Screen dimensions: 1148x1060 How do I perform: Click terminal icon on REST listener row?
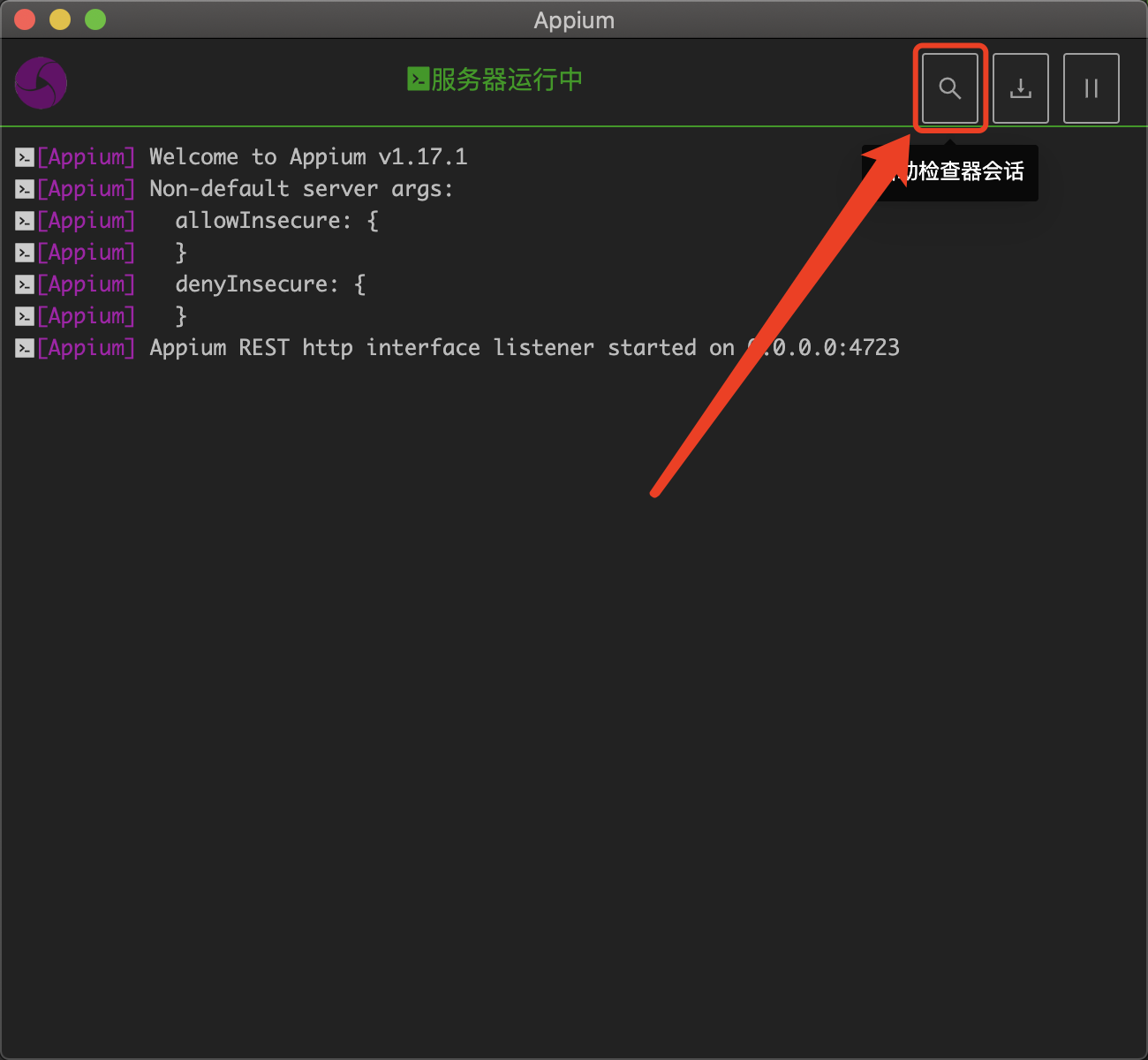(x=25, y=349)
